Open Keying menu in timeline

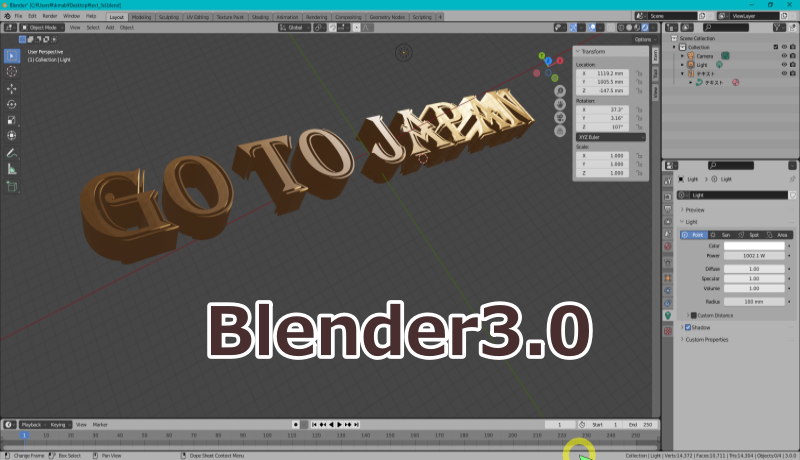(60, 425)
